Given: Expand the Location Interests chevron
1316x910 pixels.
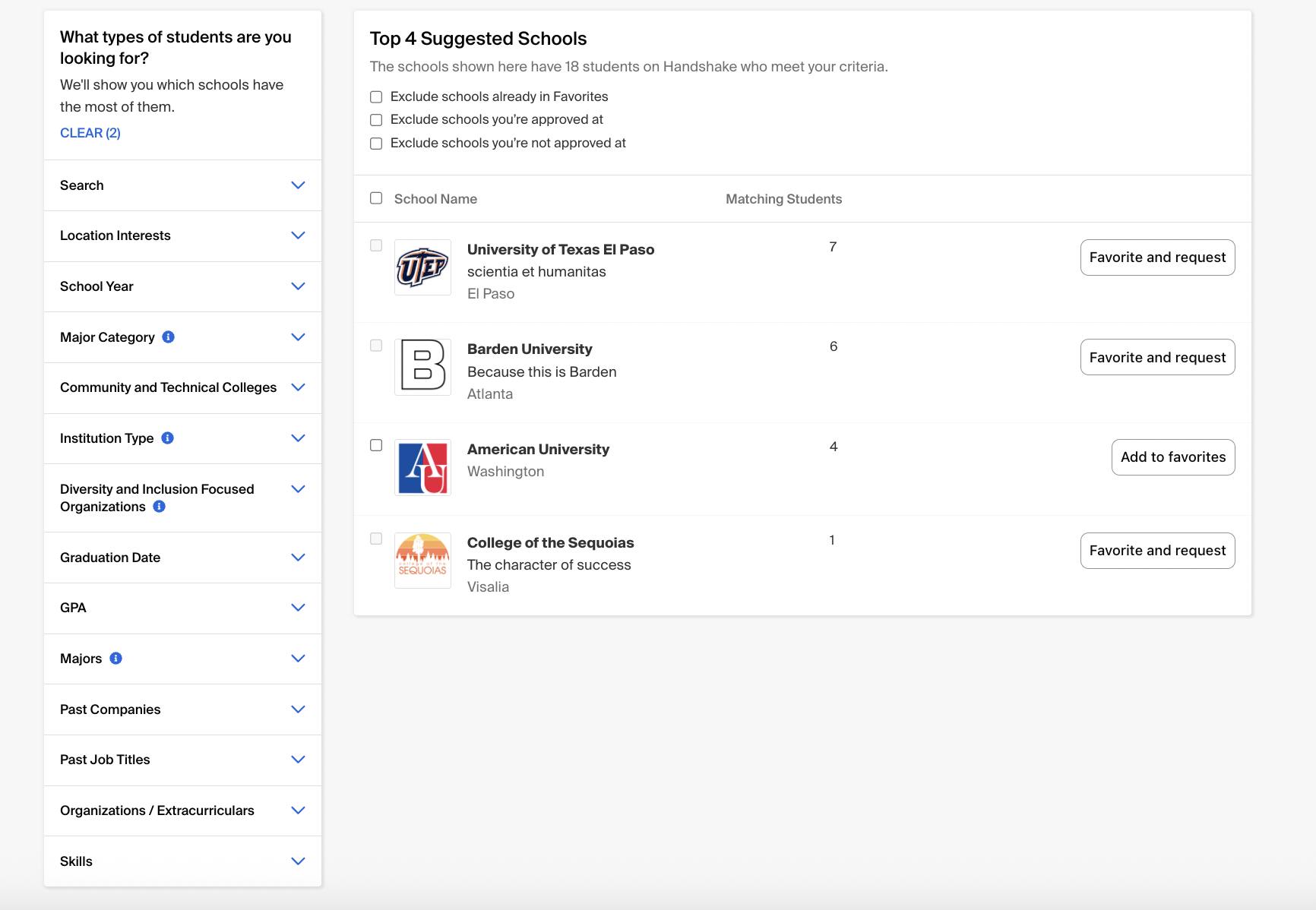Looking at the screenshot, I should [298, 235].
